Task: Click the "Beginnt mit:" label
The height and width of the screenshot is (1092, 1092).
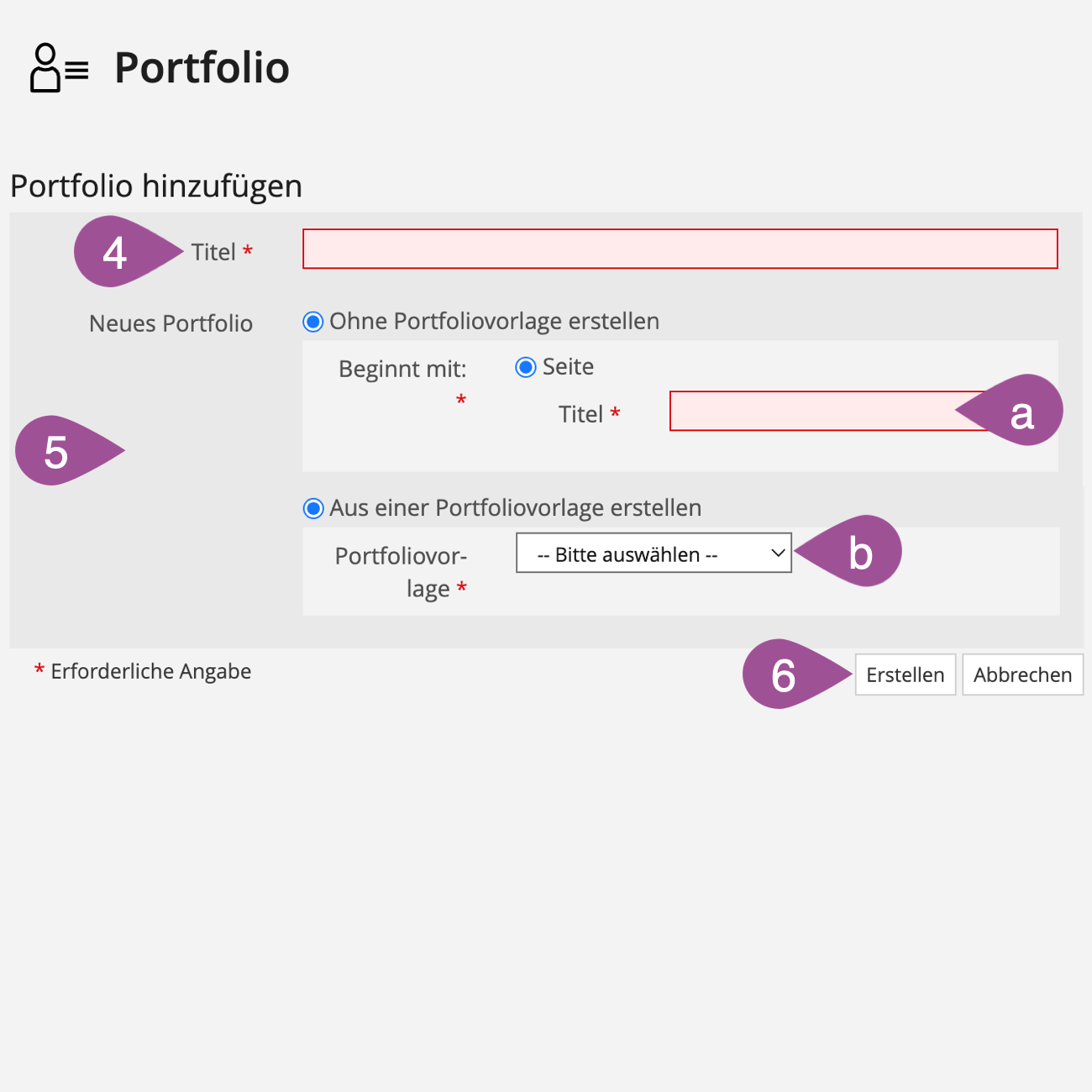Action: pyautogui.click(x=402, y=369)
